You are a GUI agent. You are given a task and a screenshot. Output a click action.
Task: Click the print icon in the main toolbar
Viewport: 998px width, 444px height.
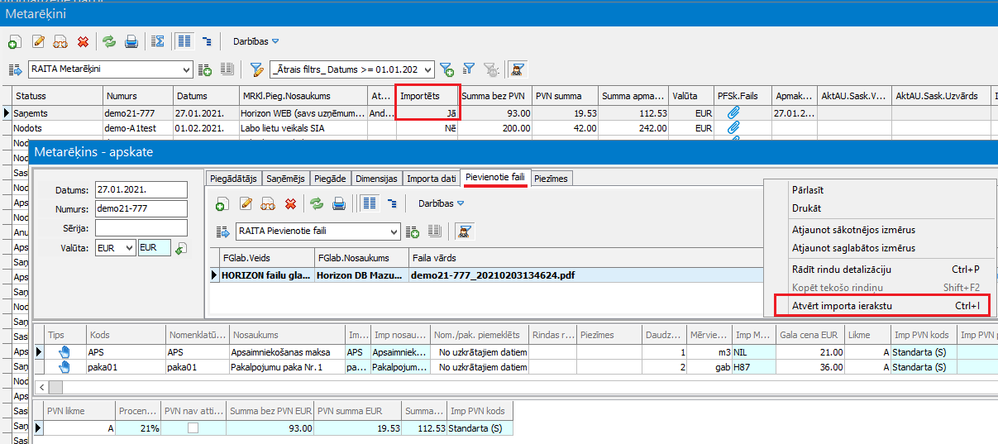point(129,42)
